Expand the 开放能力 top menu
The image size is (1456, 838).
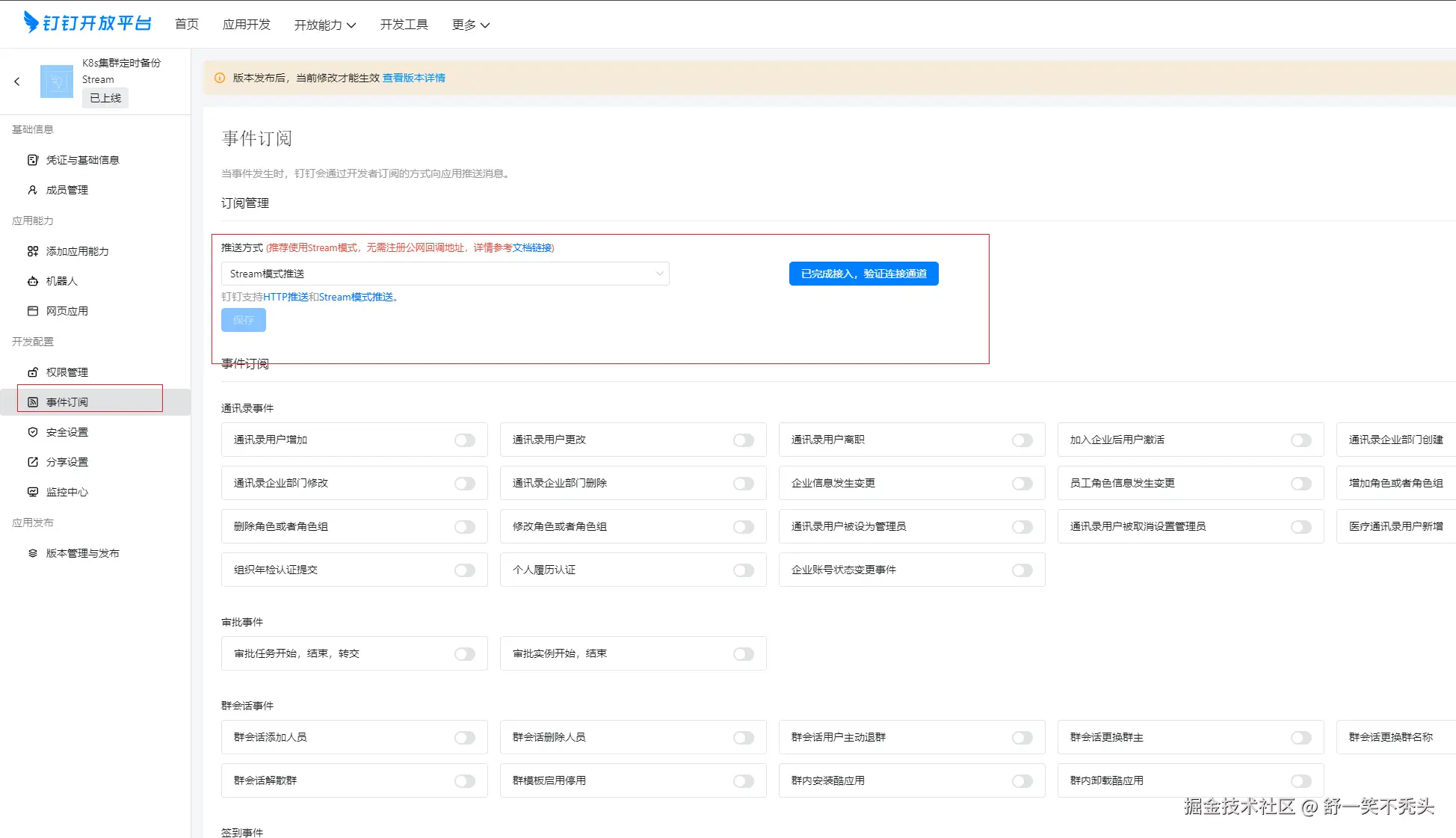pyautogui.click(x=324, y=25)
